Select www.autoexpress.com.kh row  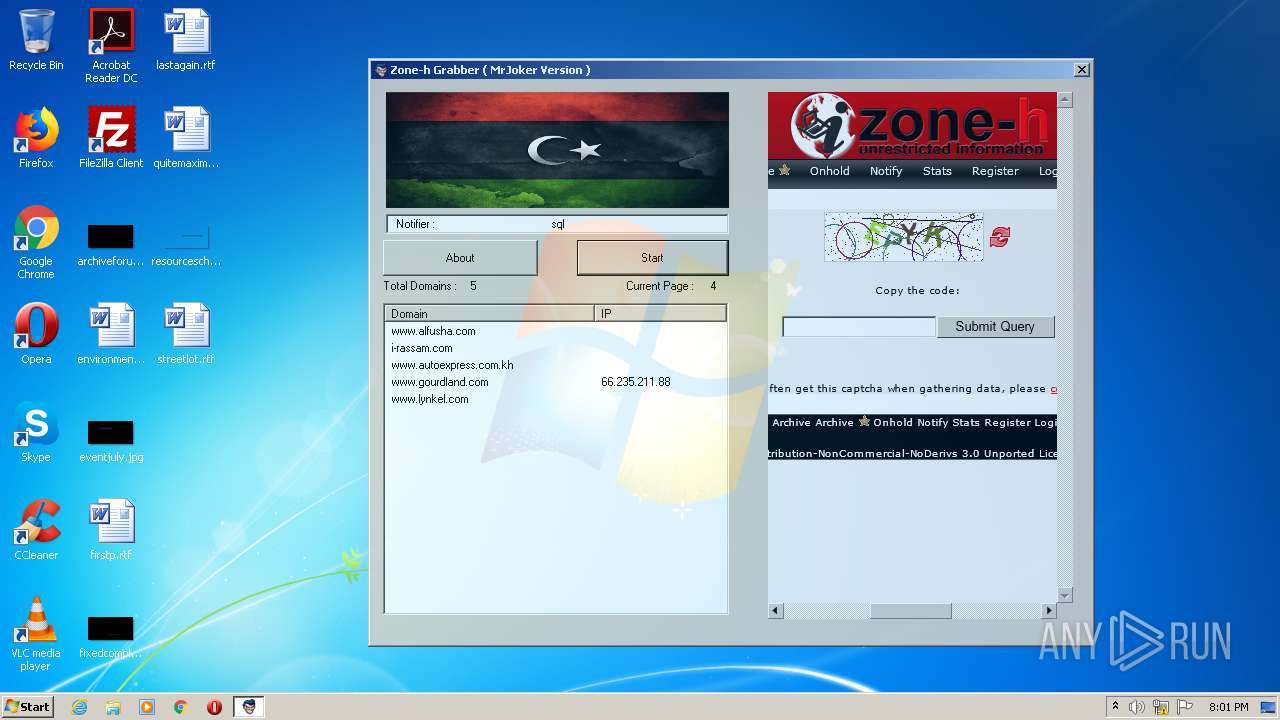click(451, 365)
